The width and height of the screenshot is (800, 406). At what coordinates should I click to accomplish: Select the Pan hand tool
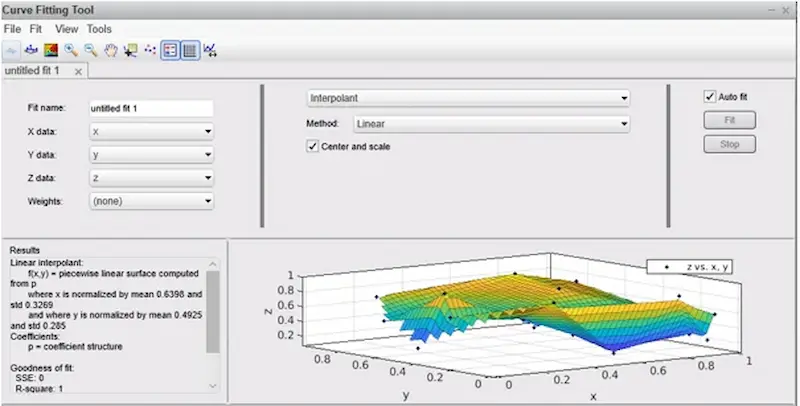(x=111, y=50)
